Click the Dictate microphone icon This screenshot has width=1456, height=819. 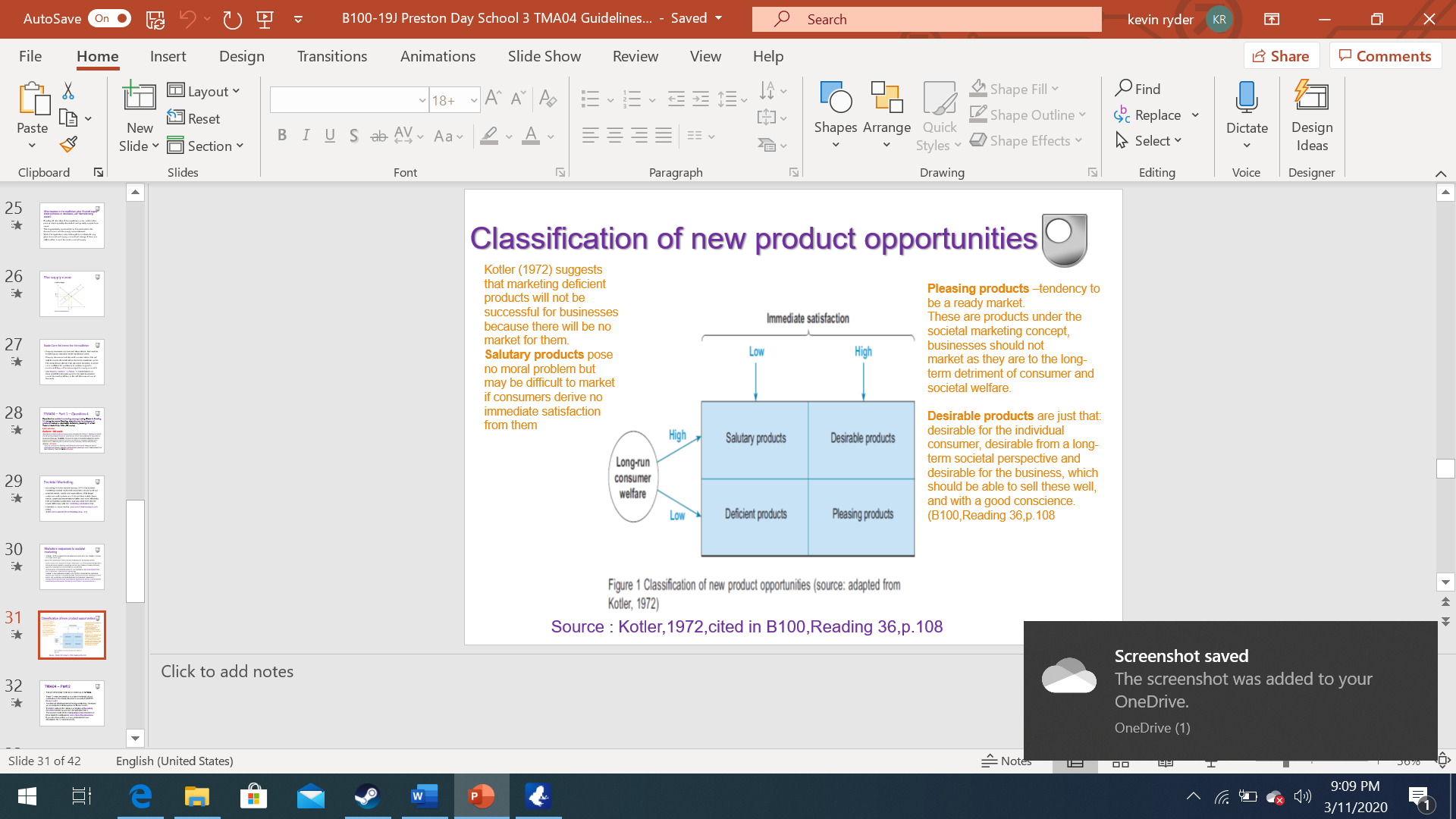(1247, 99)
